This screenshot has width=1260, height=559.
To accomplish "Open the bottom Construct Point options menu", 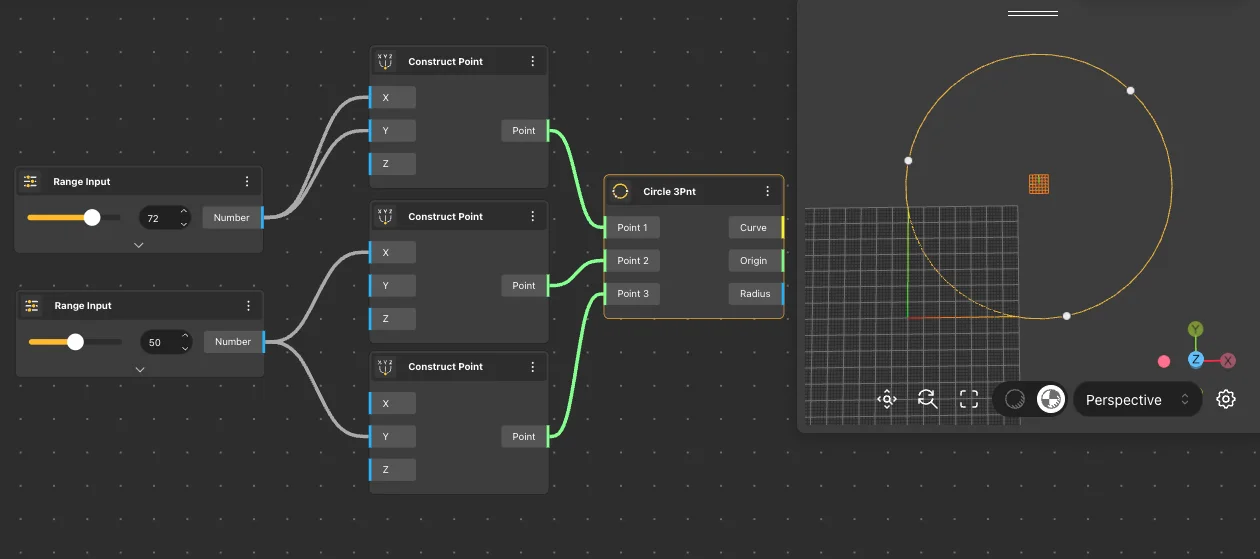I will [532, 367].
